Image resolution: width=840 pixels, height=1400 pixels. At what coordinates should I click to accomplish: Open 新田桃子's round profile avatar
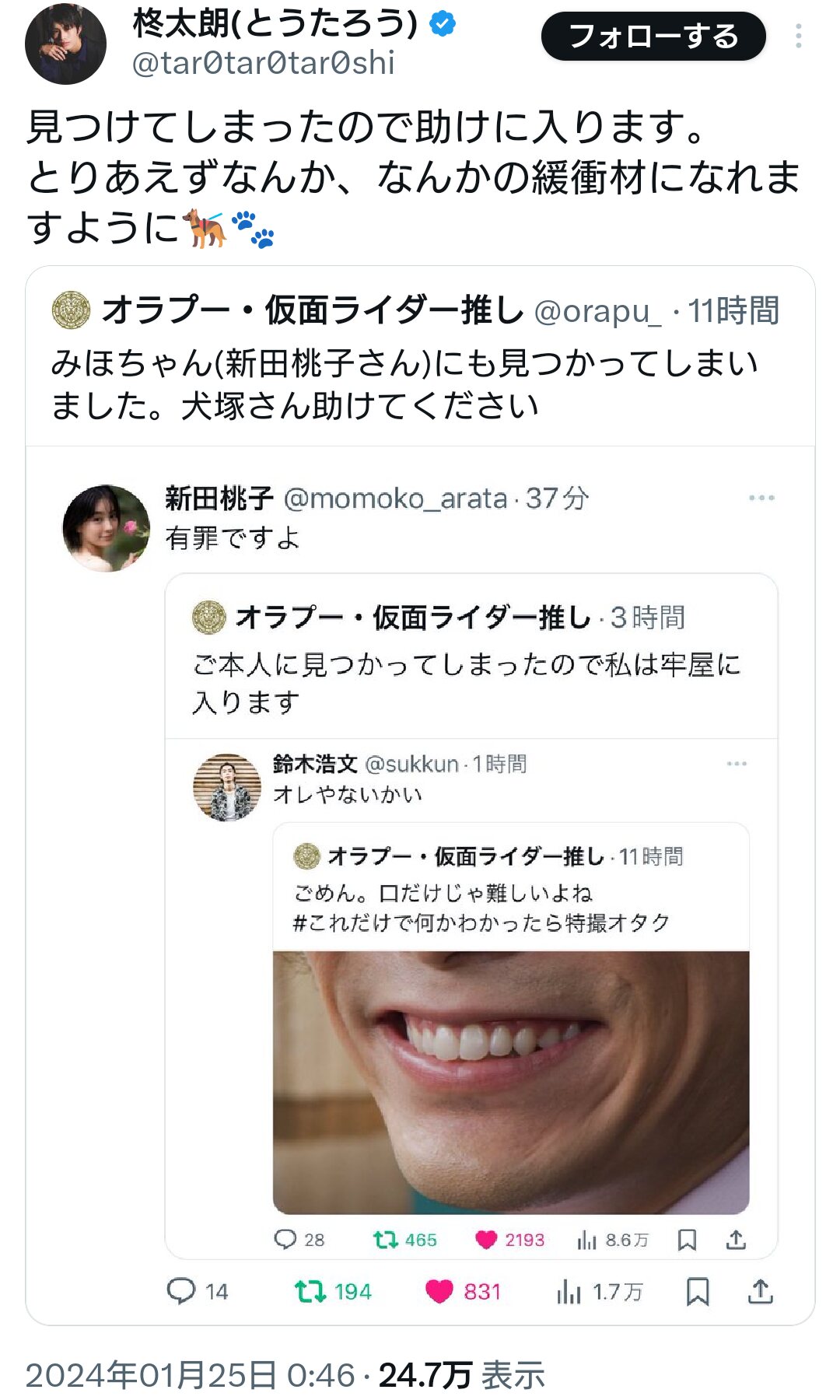[x=106, y=528]
